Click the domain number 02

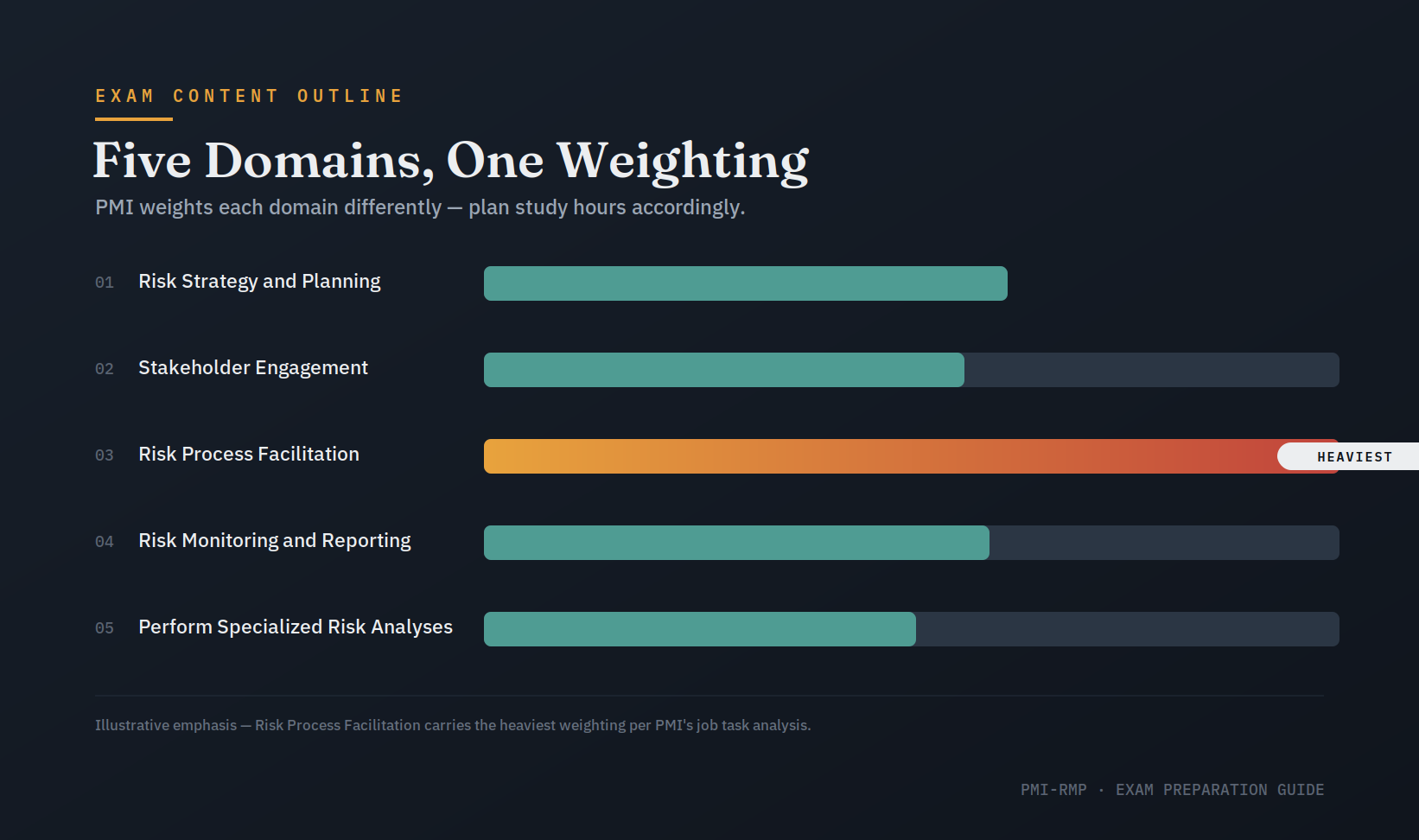(x=105, y=369)
